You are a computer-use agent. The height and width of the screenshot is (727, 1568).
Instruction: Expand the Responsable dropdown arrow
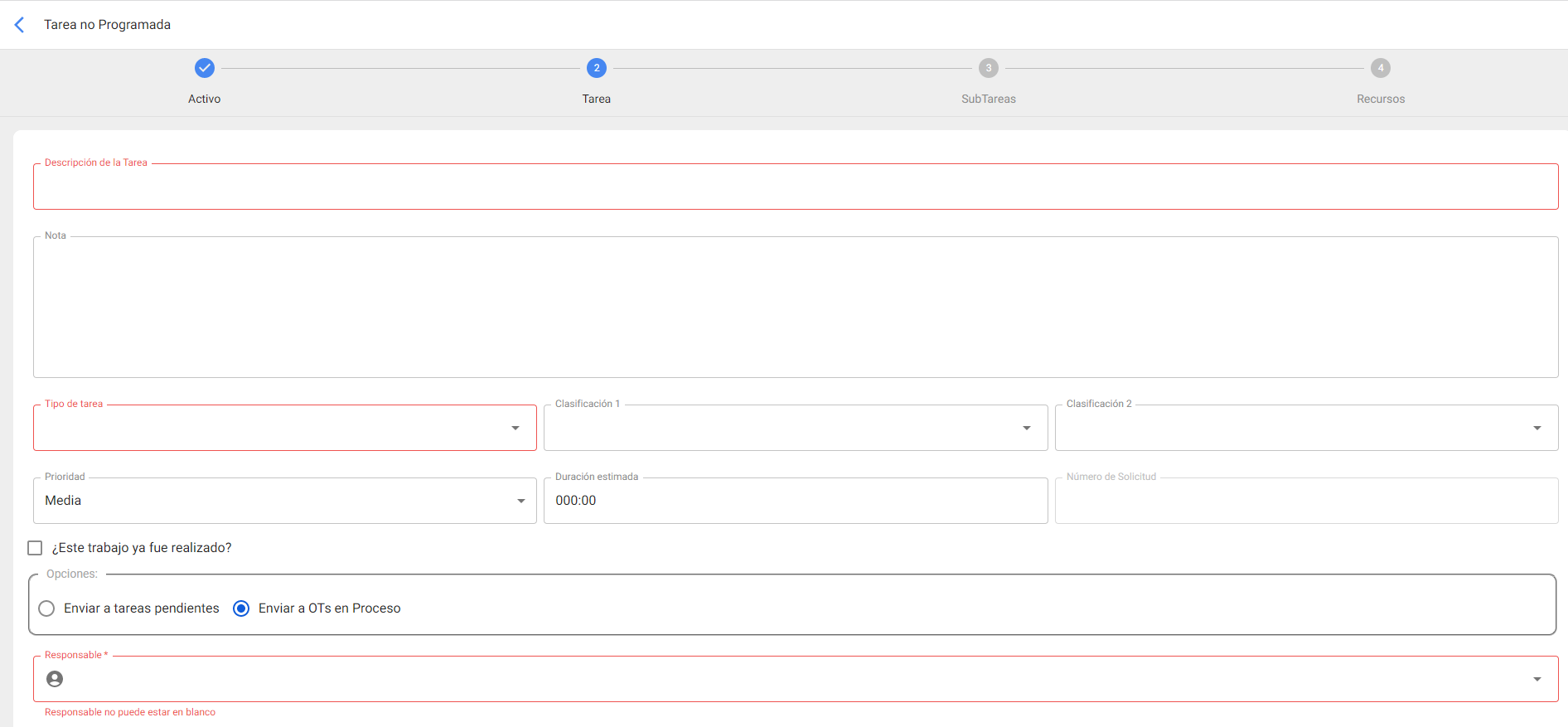tap(1537, 679)
